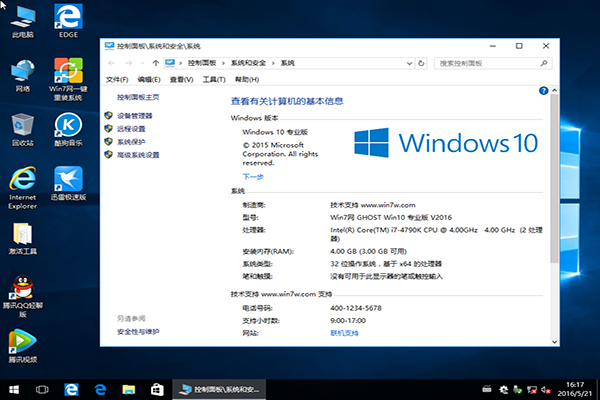This screenshot has width=600, height=400.
Task: Click the blue help question mark icon
Action: pos(542,89)
